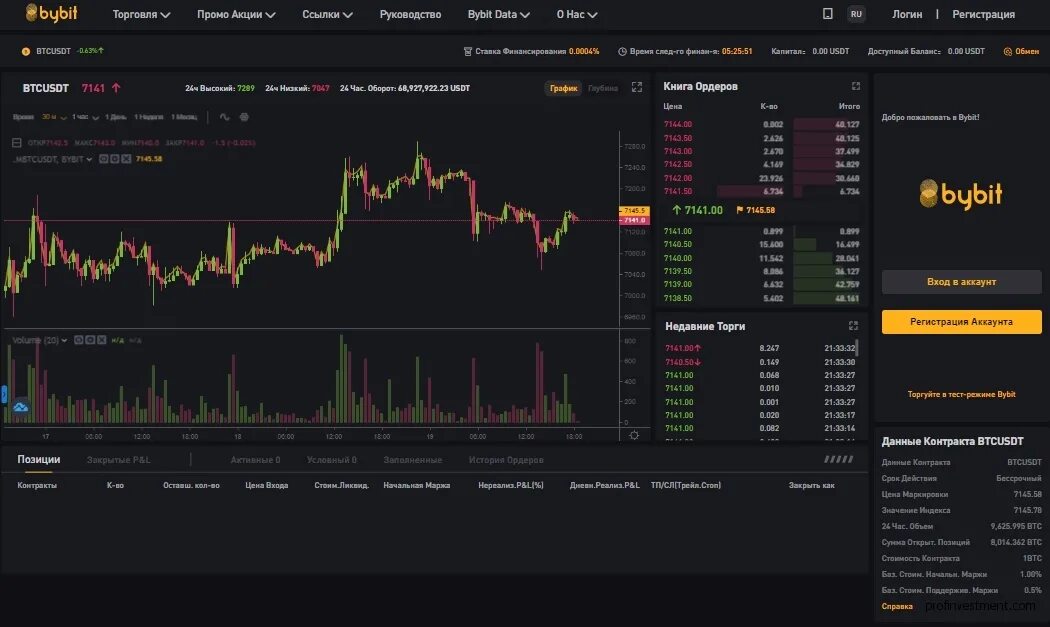Click the Недавние Торги scrollbar

tap(856, 348)
